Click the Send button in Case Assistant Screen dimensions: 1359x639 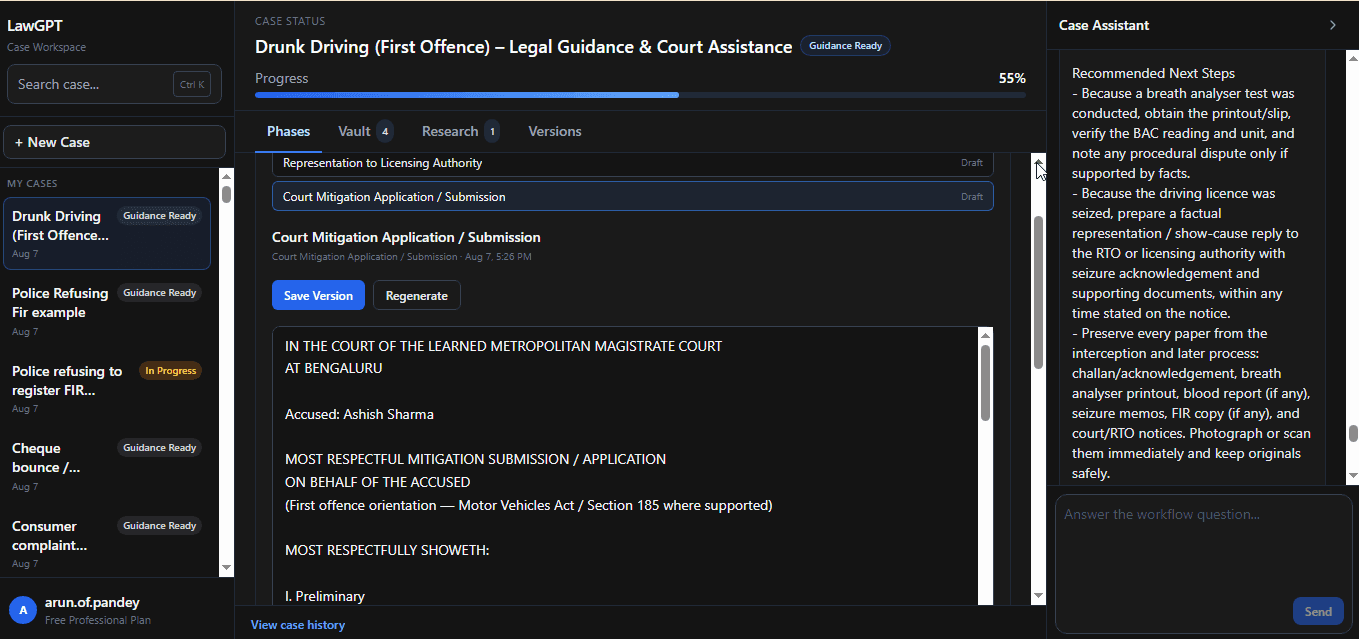(1318, 611)
